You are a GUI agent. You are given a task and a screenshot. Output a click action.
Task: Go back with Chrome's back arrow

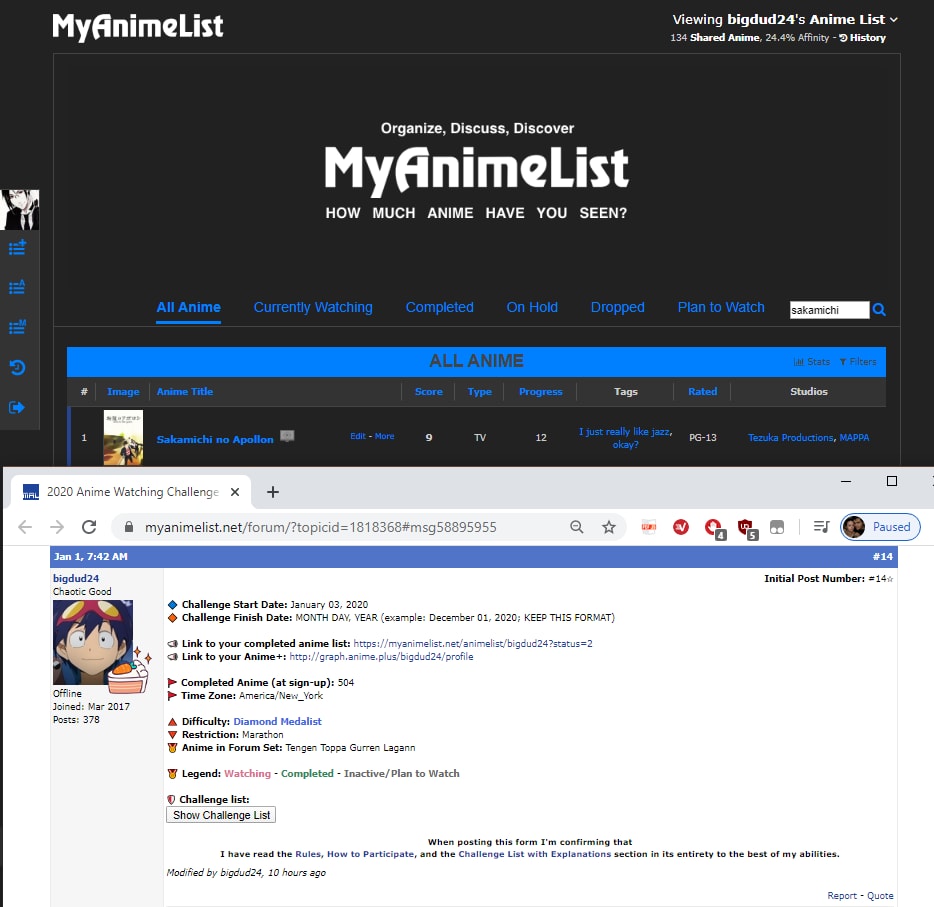[x=25, y=527]
